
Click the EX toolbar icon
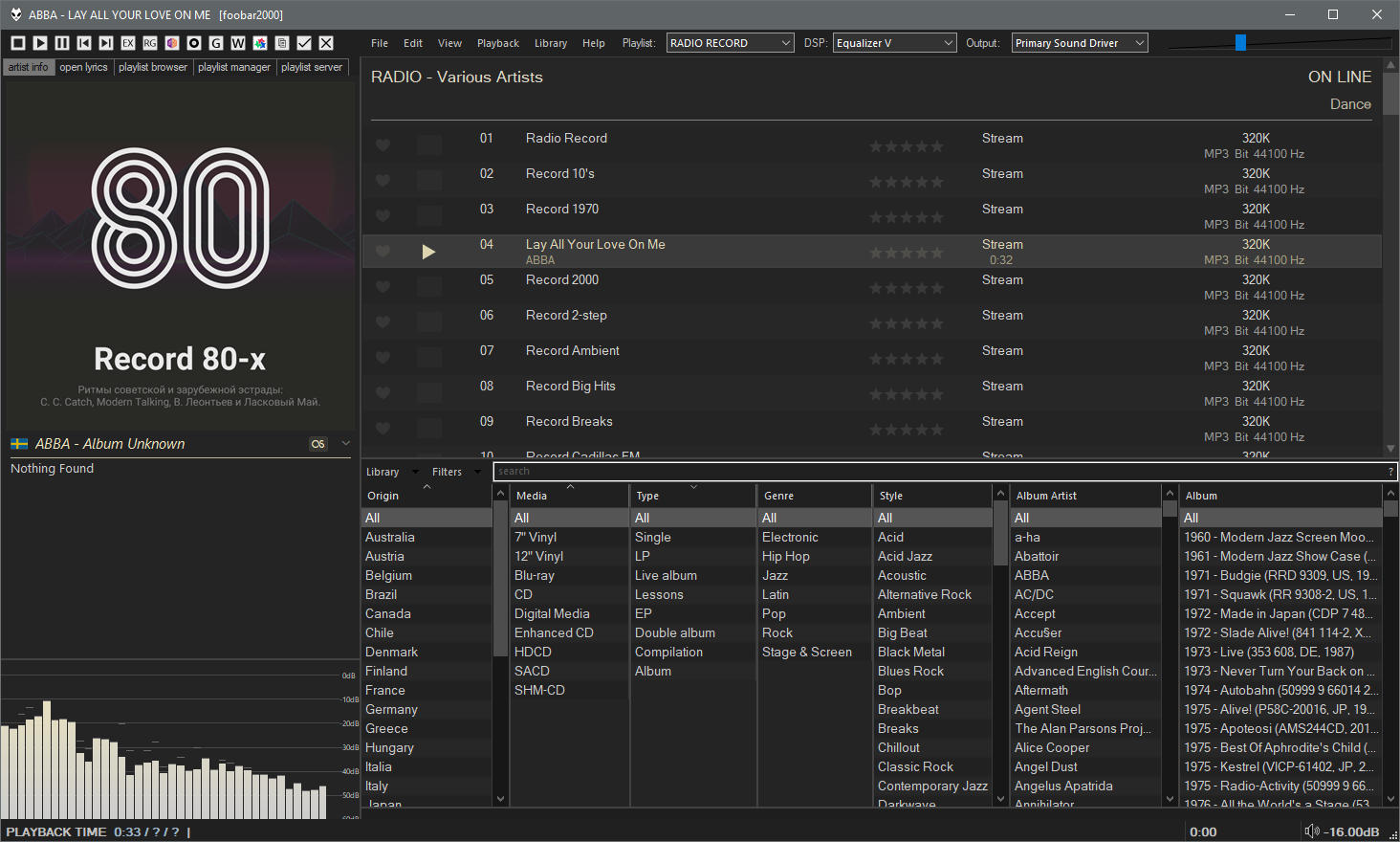click(128, 43)
